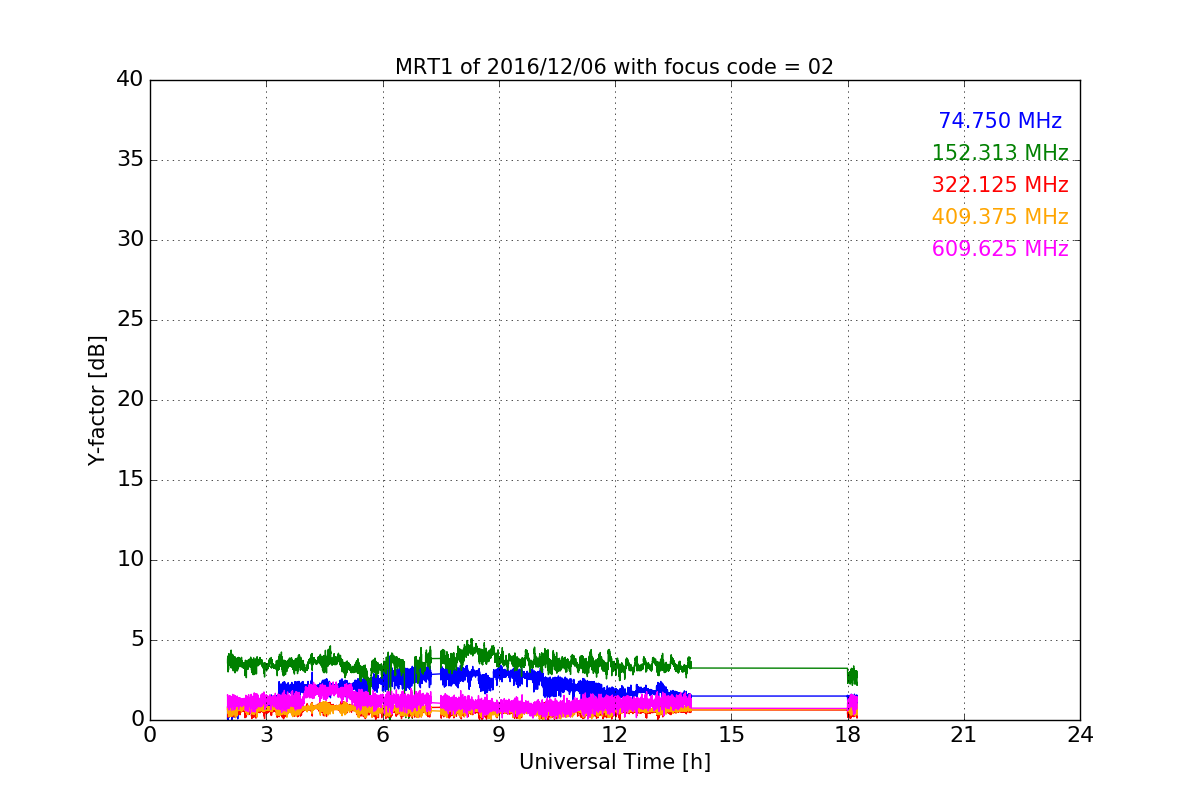Select the green legend label '152.313 MHz'
This screenshot has width=1200, height=800.
click(x=1000, y=153)
